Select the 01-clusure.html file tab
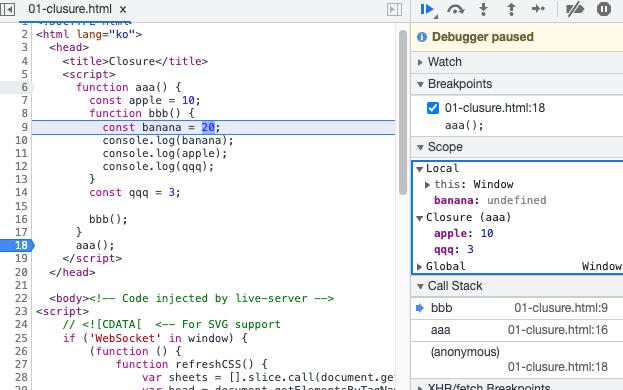The image size is (623, 390). 70,9
